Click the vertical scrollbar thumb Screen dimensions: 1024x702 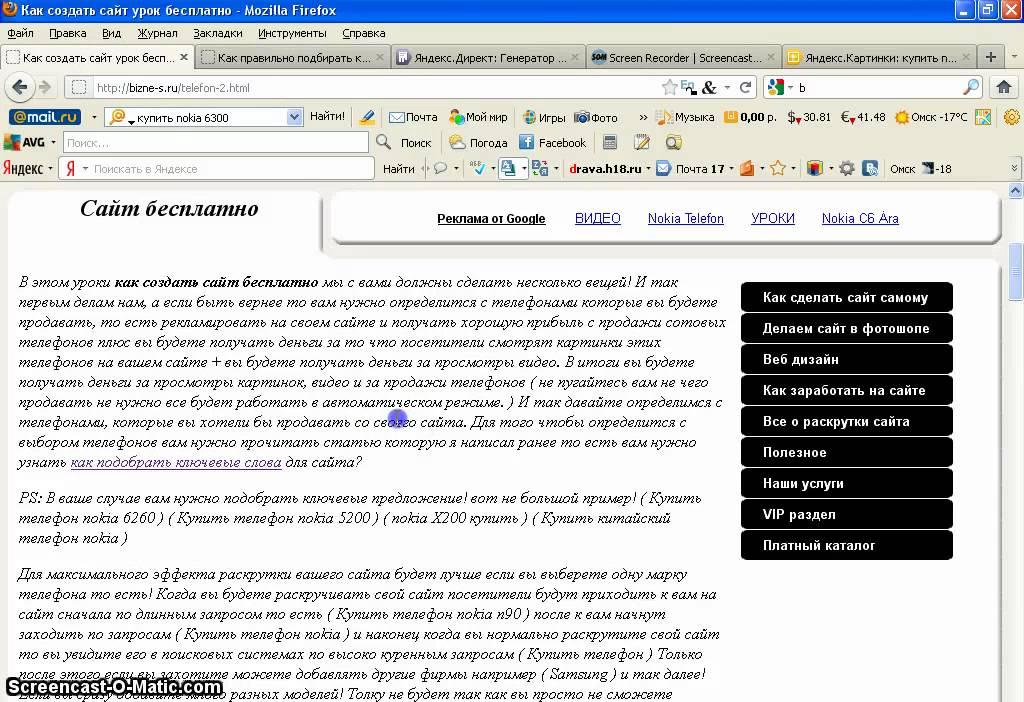1015,271
